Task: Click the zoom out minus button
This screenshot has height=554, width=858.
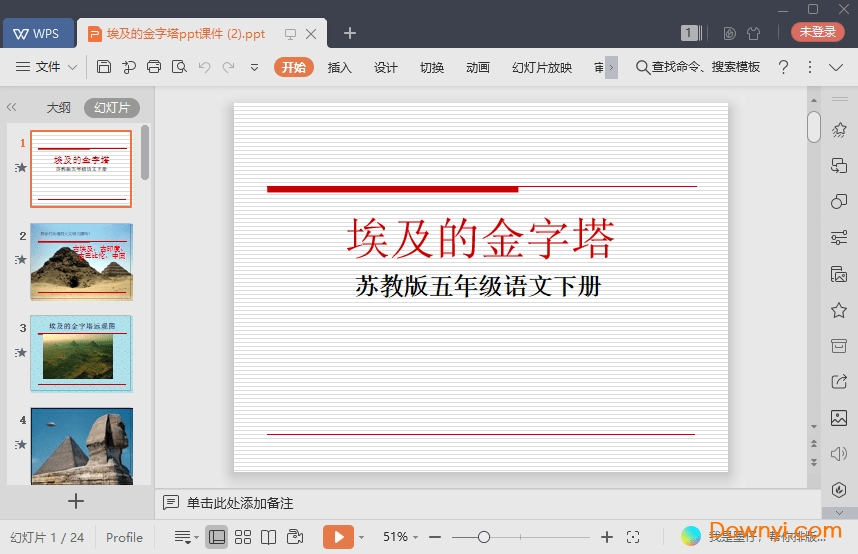Action: click(x=435, y=538)
